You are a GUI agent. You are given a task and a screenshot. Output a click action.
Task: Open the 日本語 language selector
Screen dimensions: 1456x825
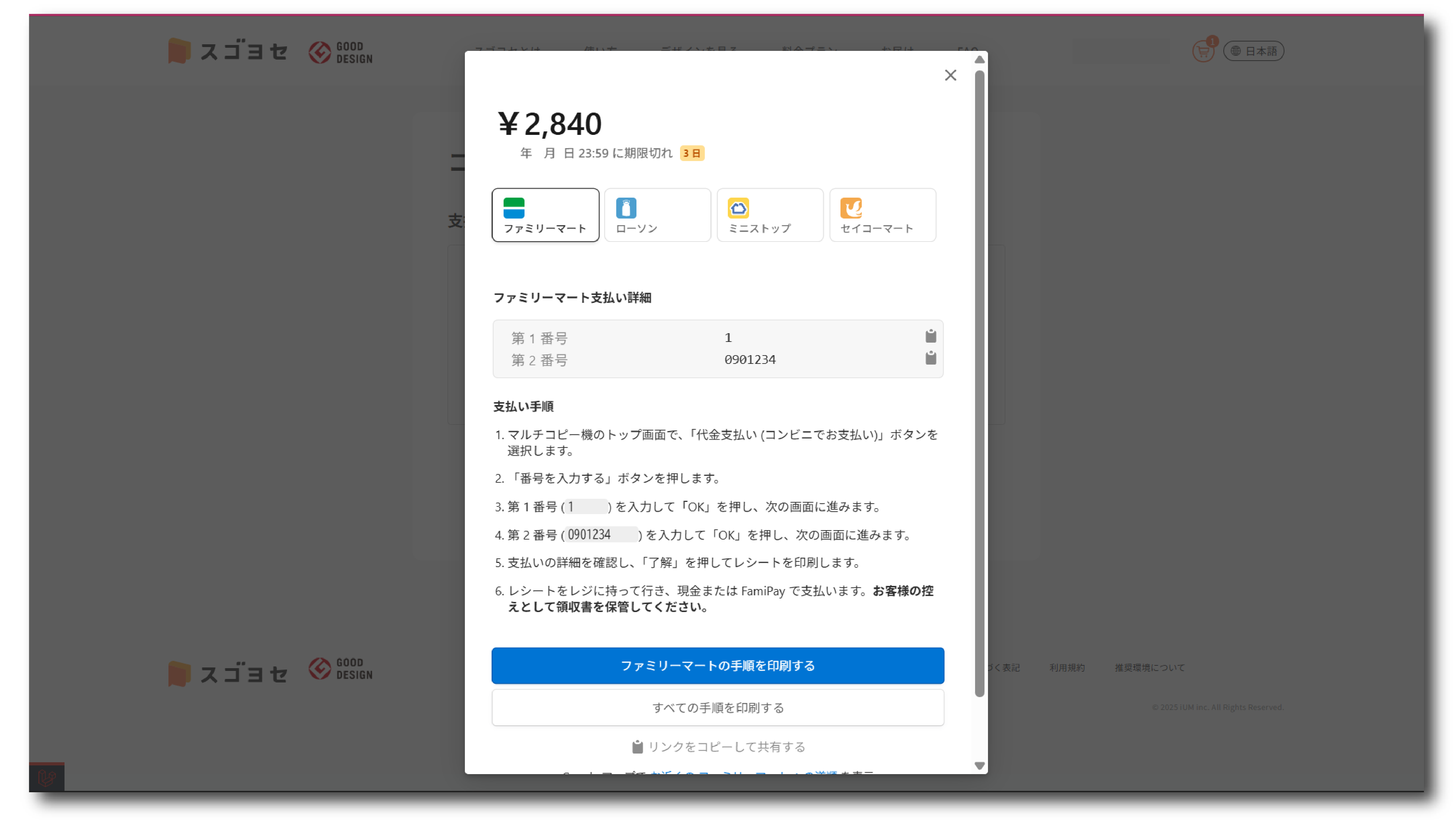pyautogui.click(x=1253, y=52)
